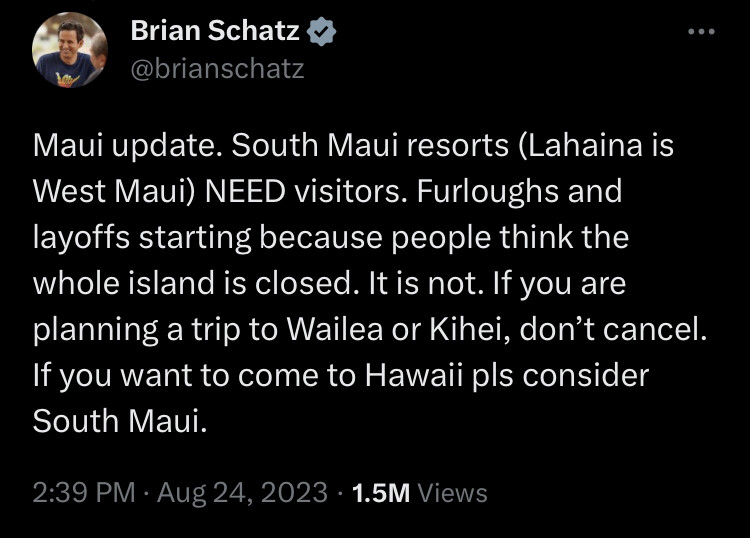Click the words "Maui update" in the tweet
Image resolution: width=750 pixels, height=538 pixels.
point(124,145)
